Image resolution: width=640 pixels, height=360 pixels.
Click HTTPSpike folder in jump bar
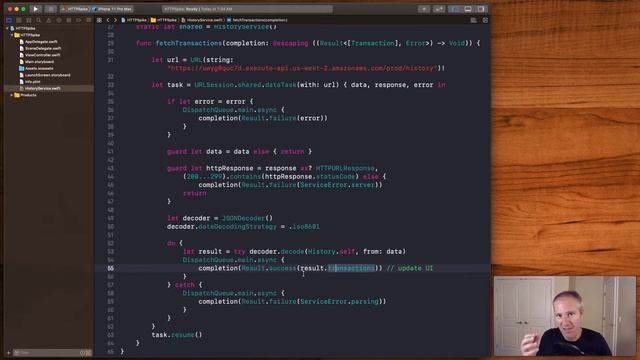click(x=164, y=20)
